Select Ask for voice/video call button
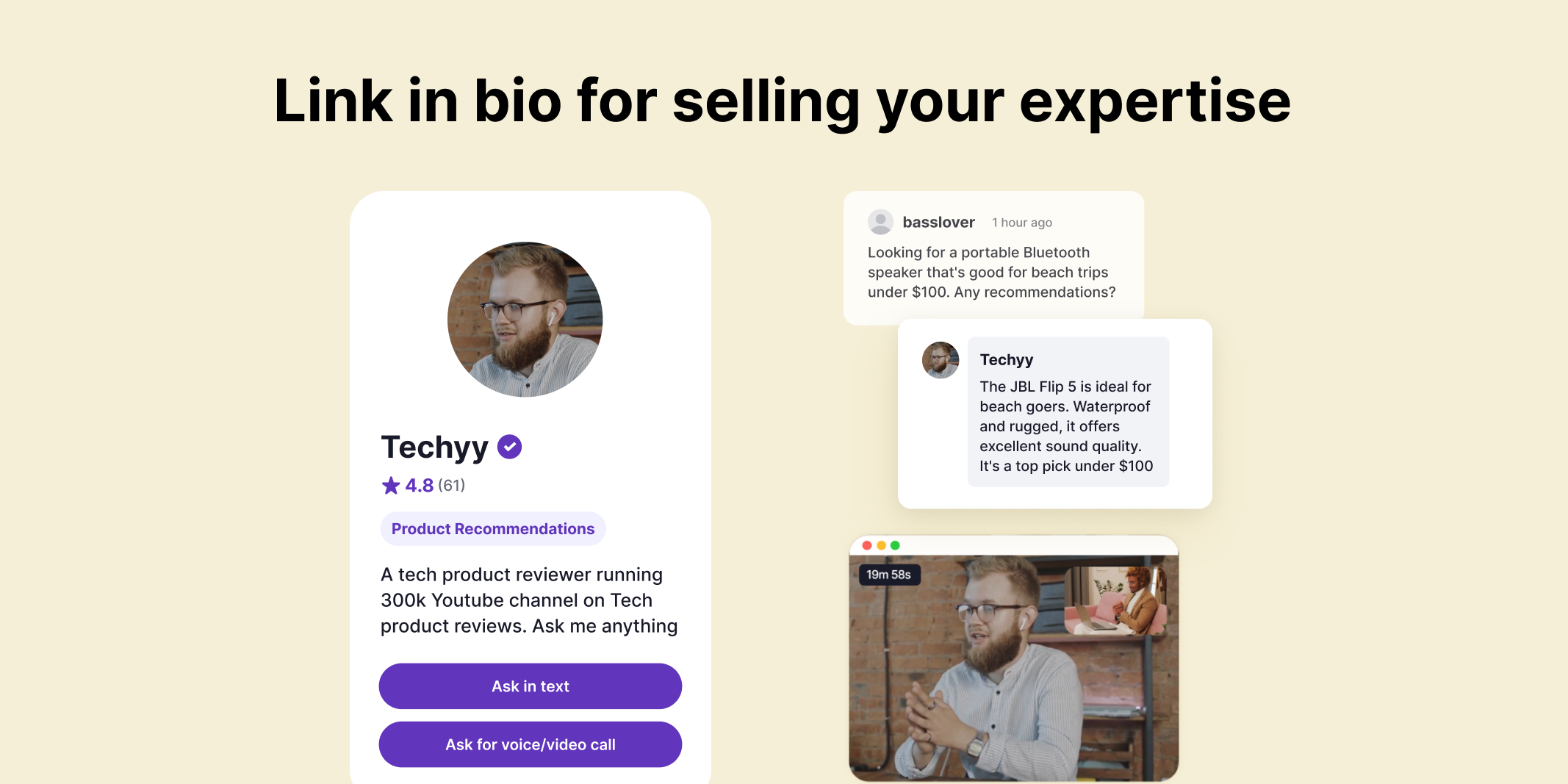Screen dimensions: 1568x784 click(x=531, y=744)
